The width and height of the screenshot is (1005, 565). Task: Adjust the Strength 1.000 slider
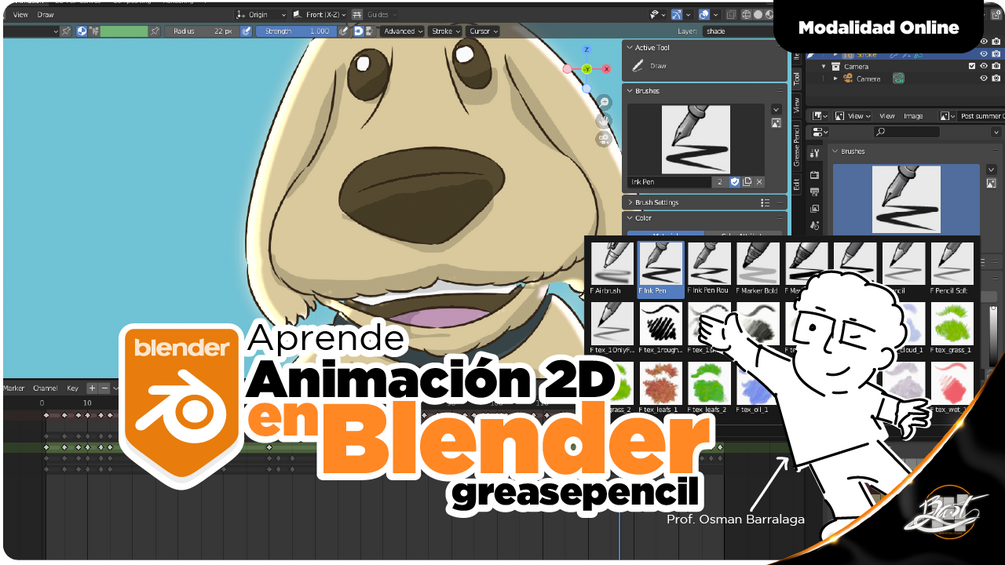[296, 31]
